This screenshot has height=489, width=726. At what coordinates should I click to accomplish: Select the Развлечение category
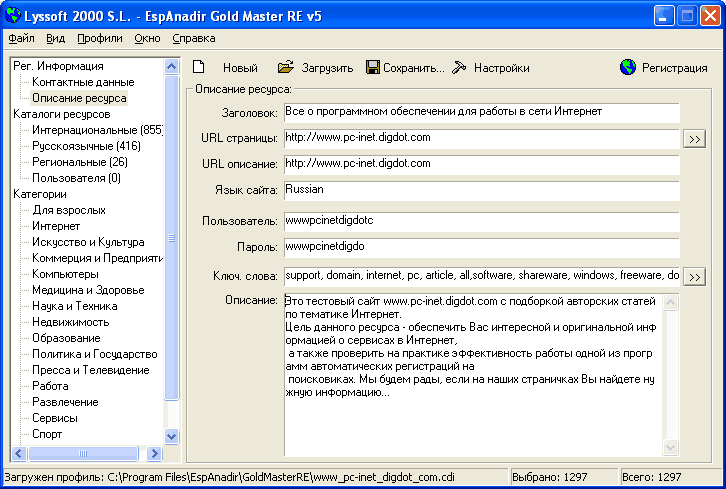[65, 402]
